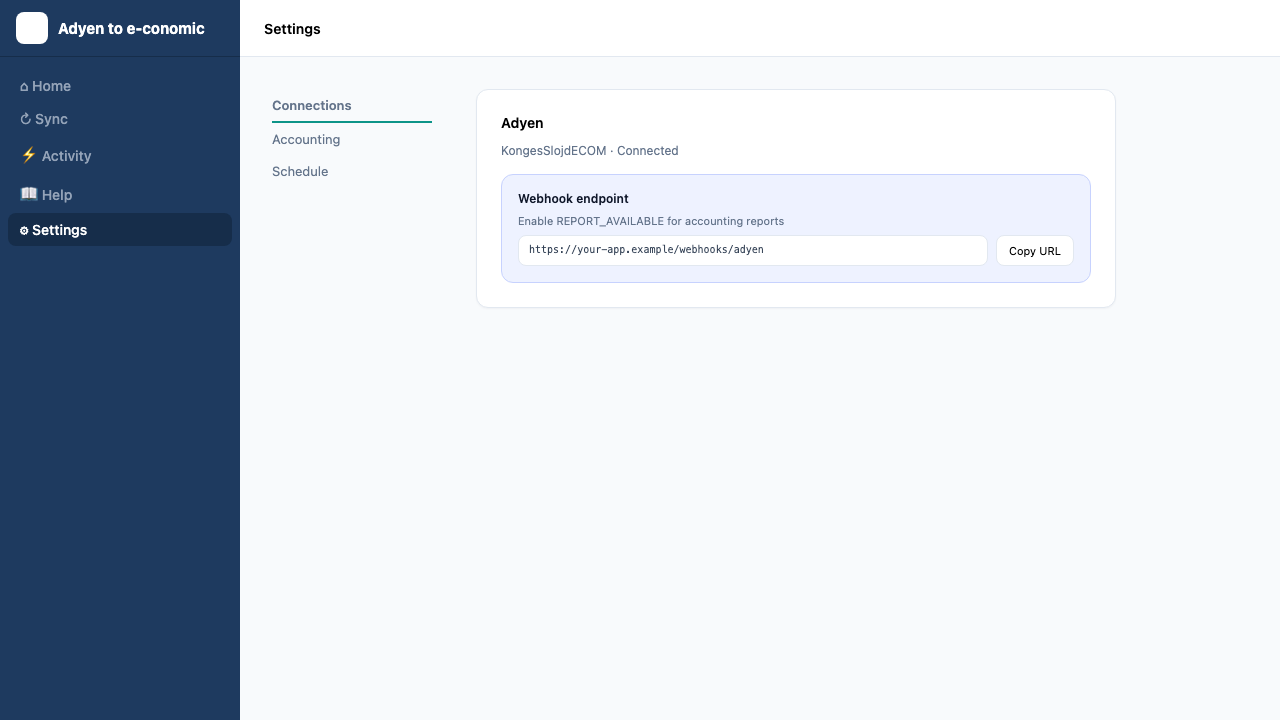
Task: Switch to the Accounting tab
Action: tap(352, 139)
